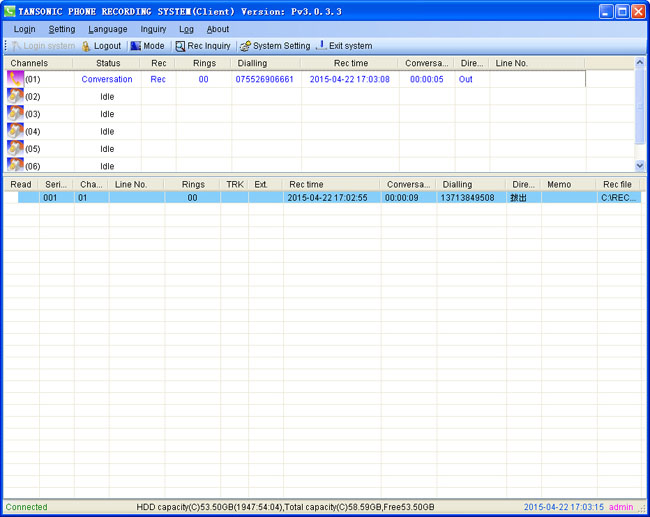Sort records by Rec time header
The image size is (650, 517).
click(306, 185)
